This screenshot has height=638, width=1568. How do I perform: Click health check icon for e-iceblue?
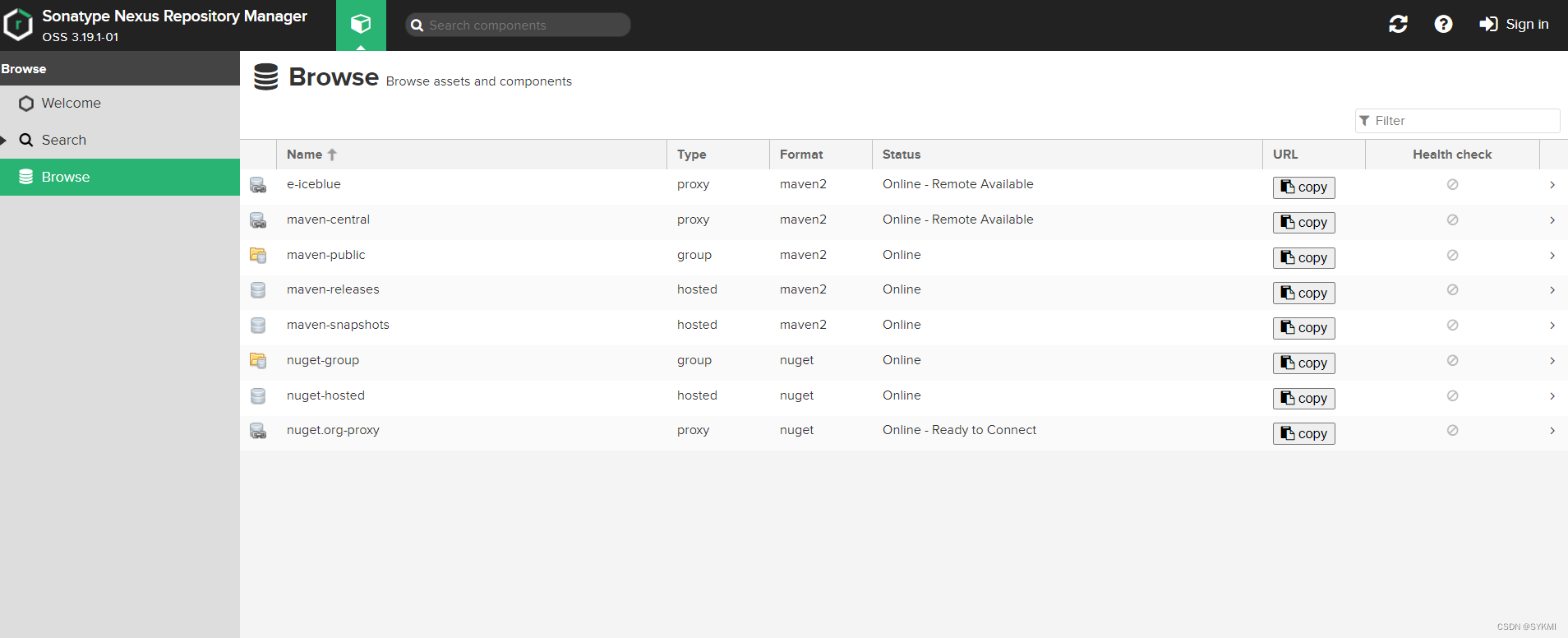pyautogui.click(x=1452, y=184)
